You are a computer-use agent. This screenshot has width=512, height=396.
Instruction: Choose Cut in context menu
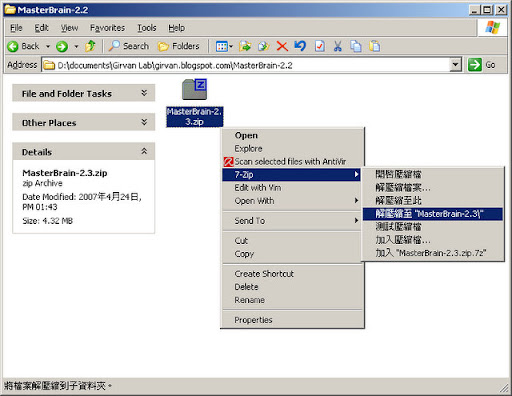292,241
